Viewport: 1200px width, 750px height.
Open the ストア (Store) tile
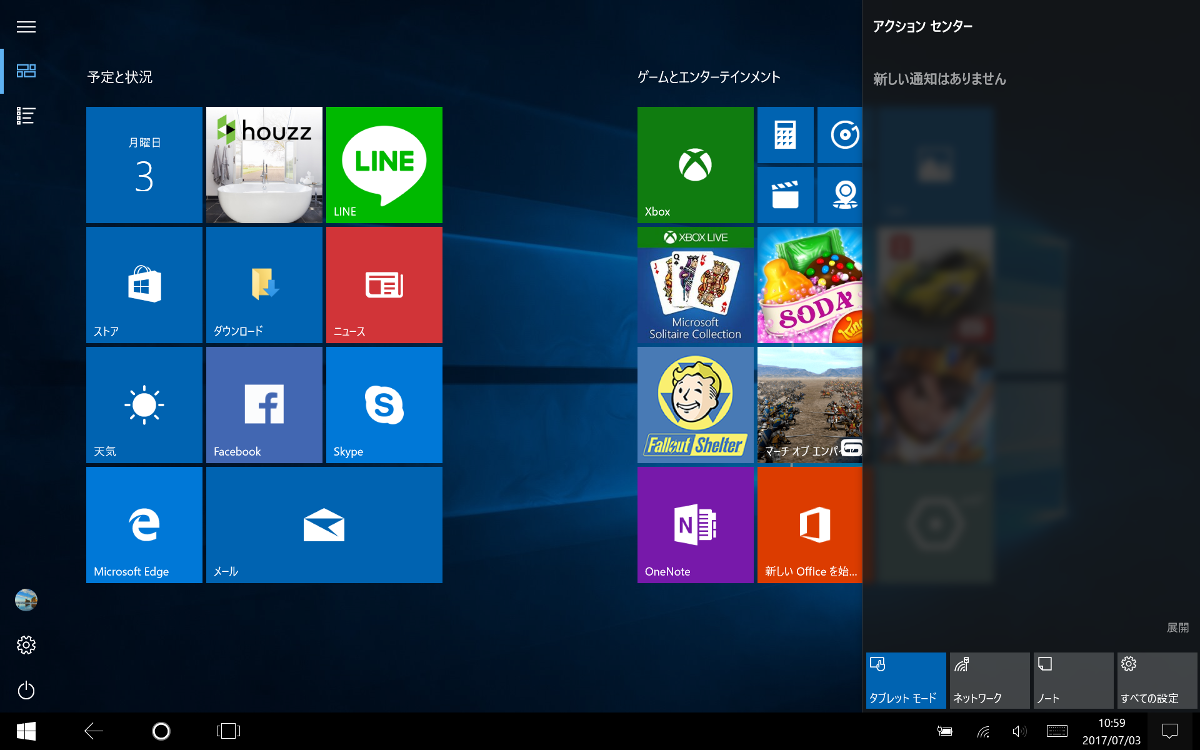(144, 285)
